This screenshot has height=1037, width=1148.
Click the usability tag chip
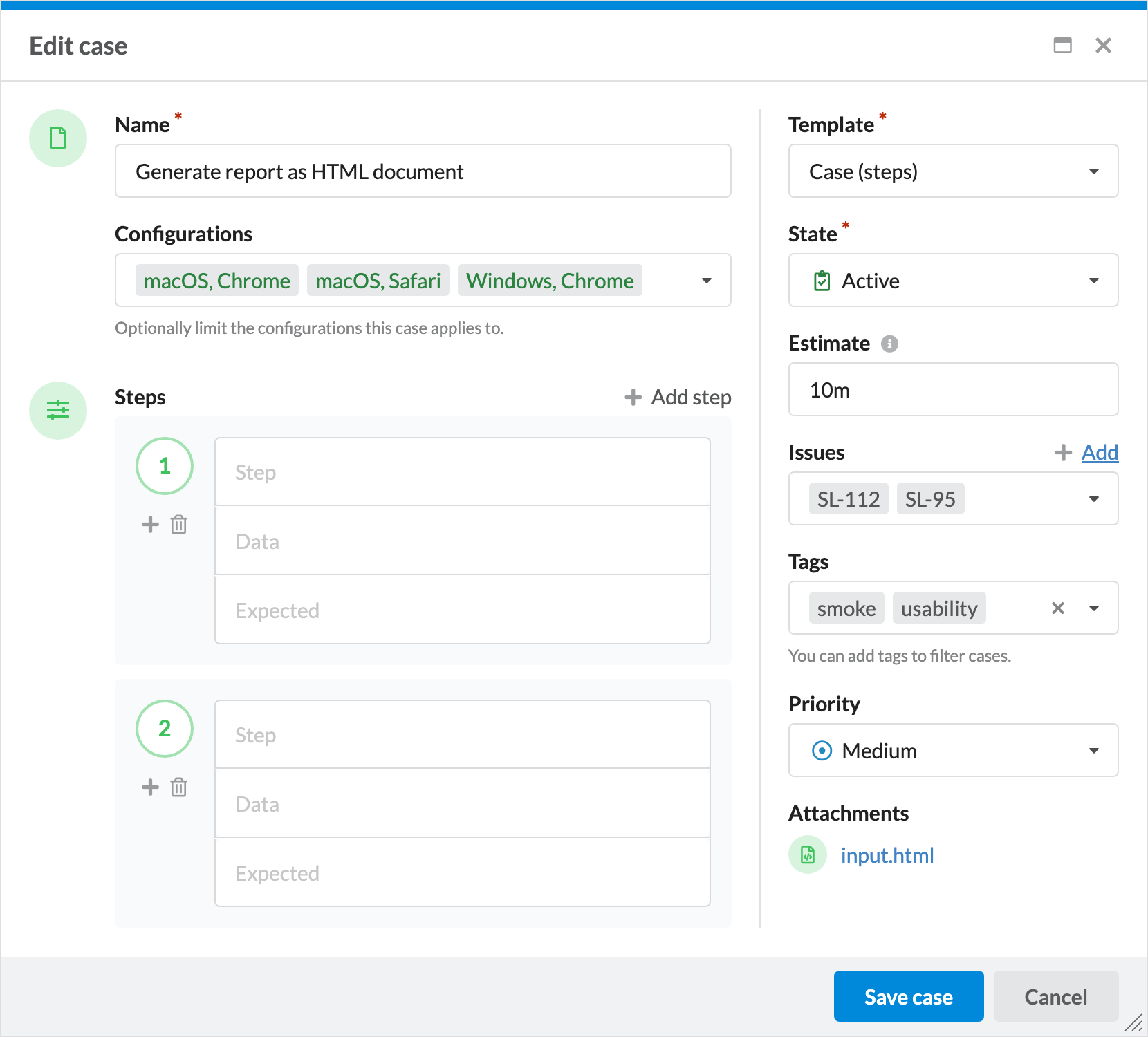[939, 608]
